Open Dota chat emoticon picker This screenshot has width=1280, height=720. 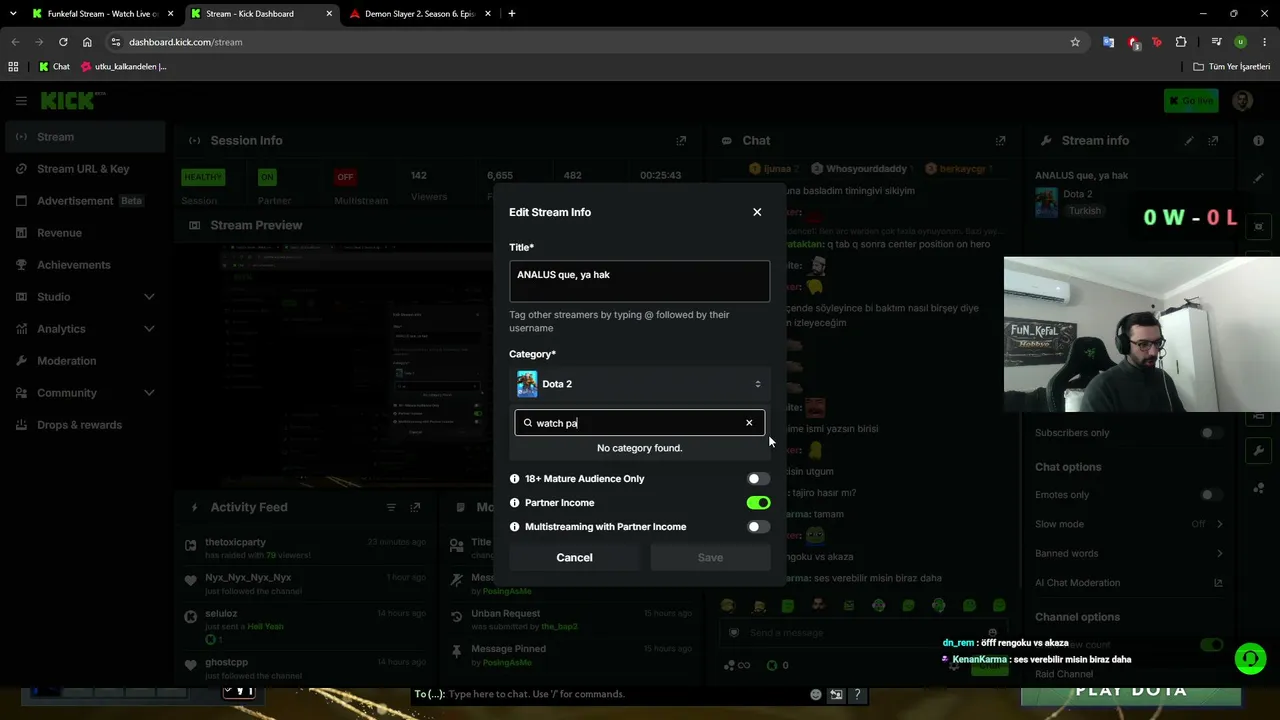tap(816, 694)
